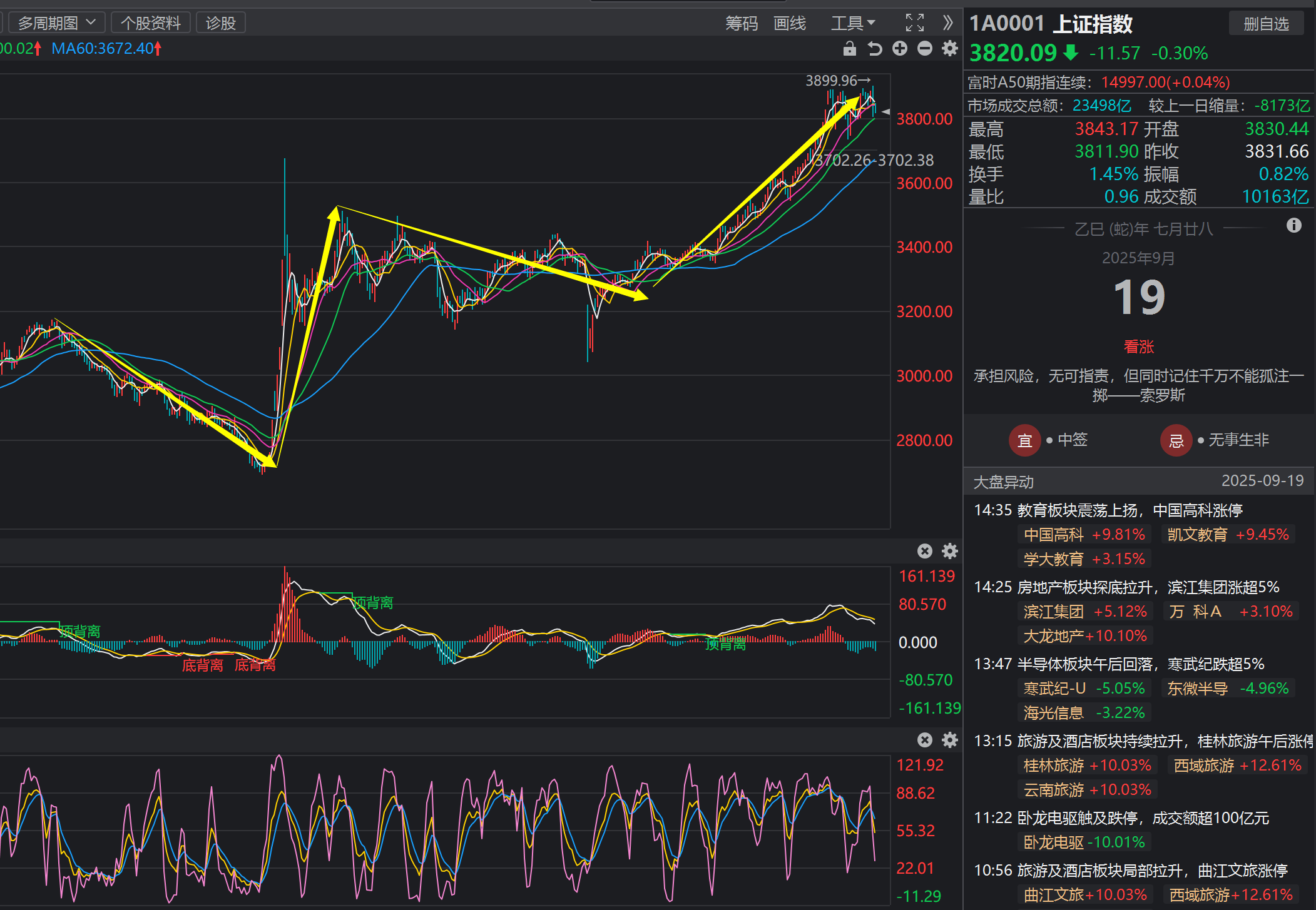Screen dimensions: 1316x910
Task: Click the unlock padlock icon above chart
Action: [849, 49]
